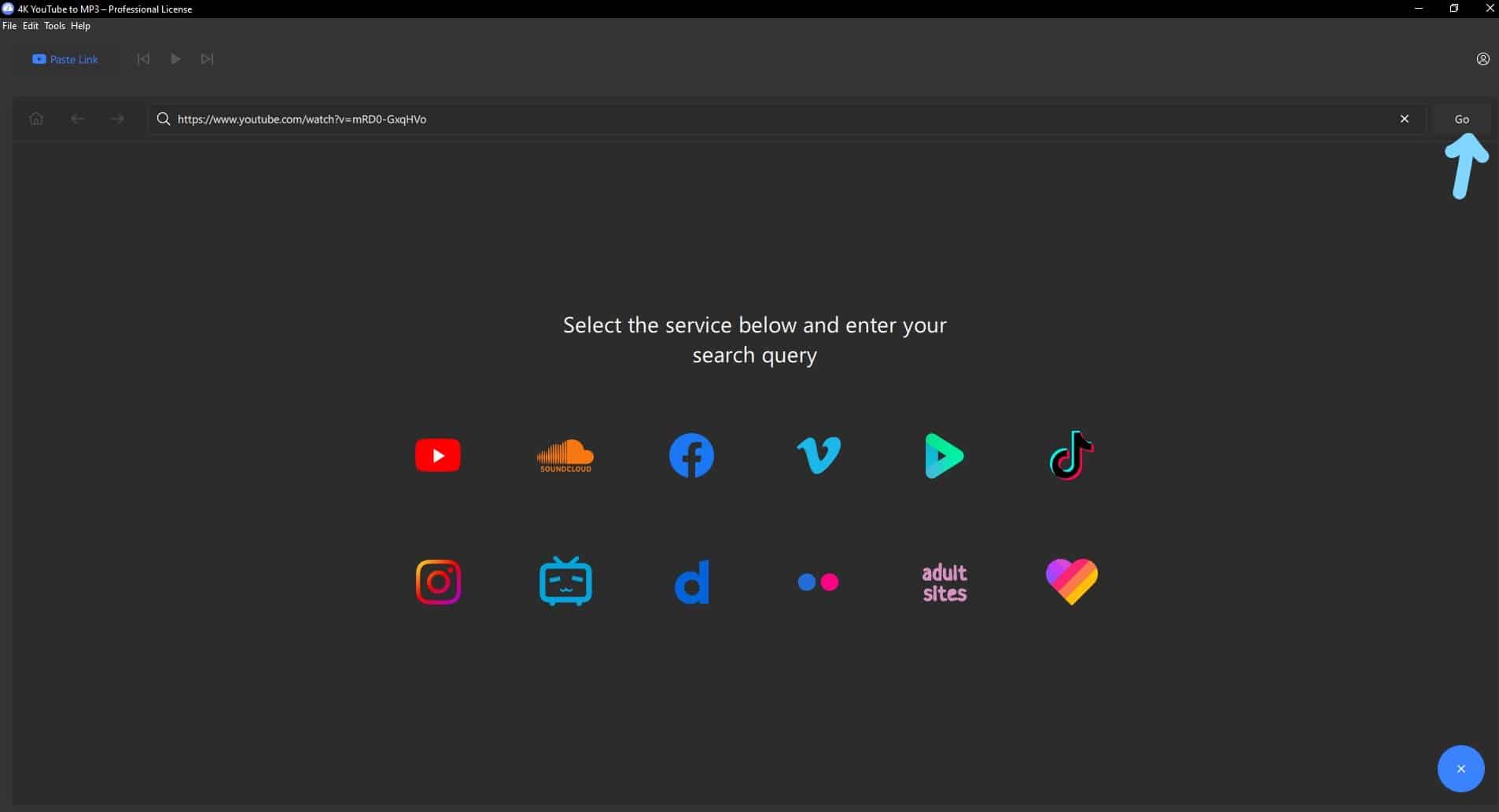Select the adult sites option
Viewport: 1499px width, 812px height.
point(945,582)
